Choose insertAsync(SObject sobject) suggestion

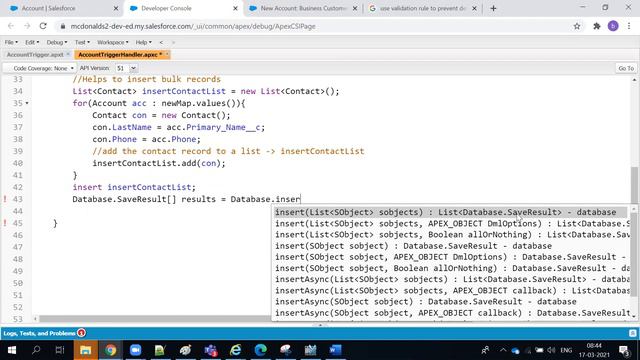[452, 302]
